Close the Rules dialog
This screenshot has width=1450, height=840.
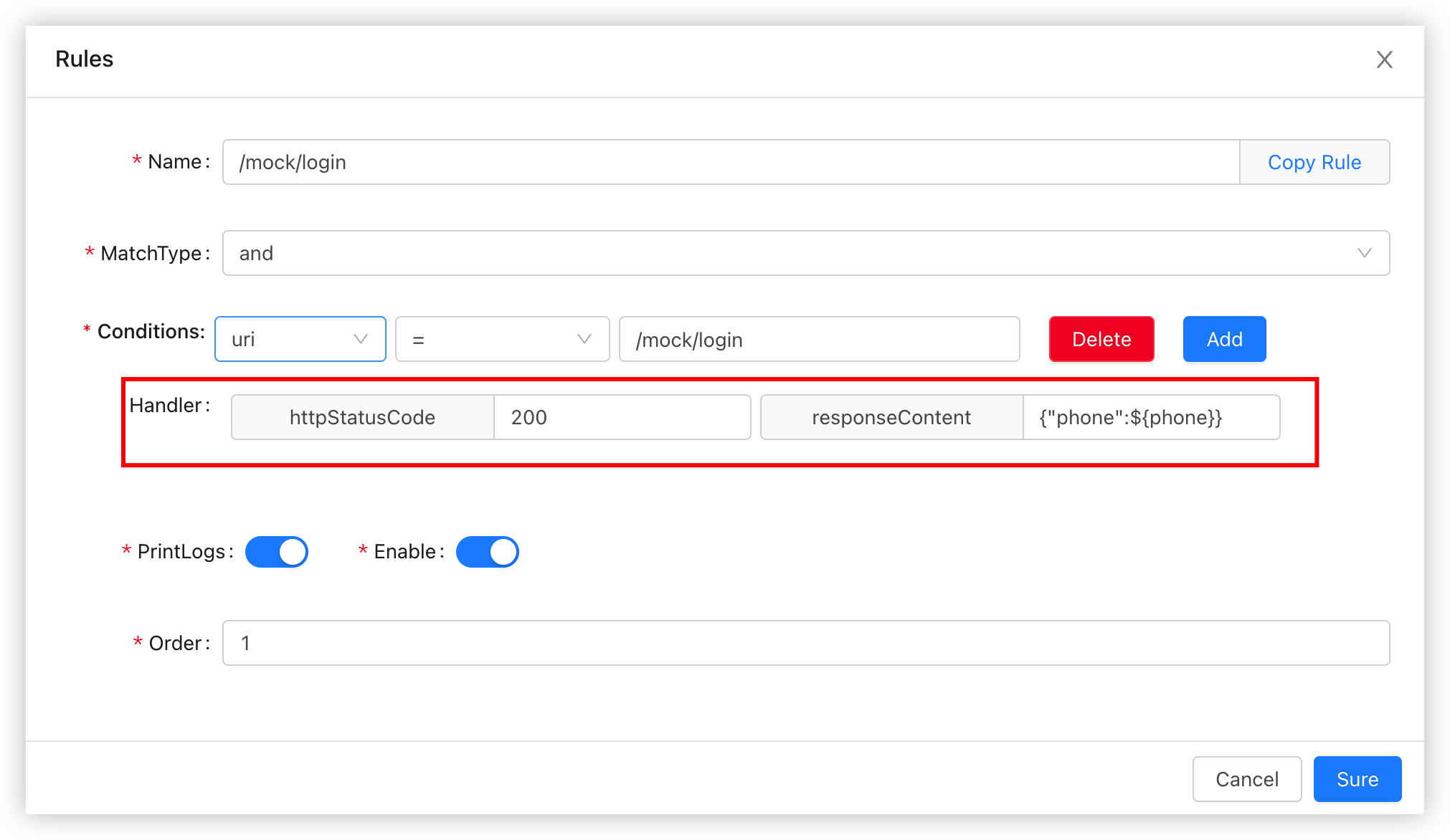tap(1384, 59)
